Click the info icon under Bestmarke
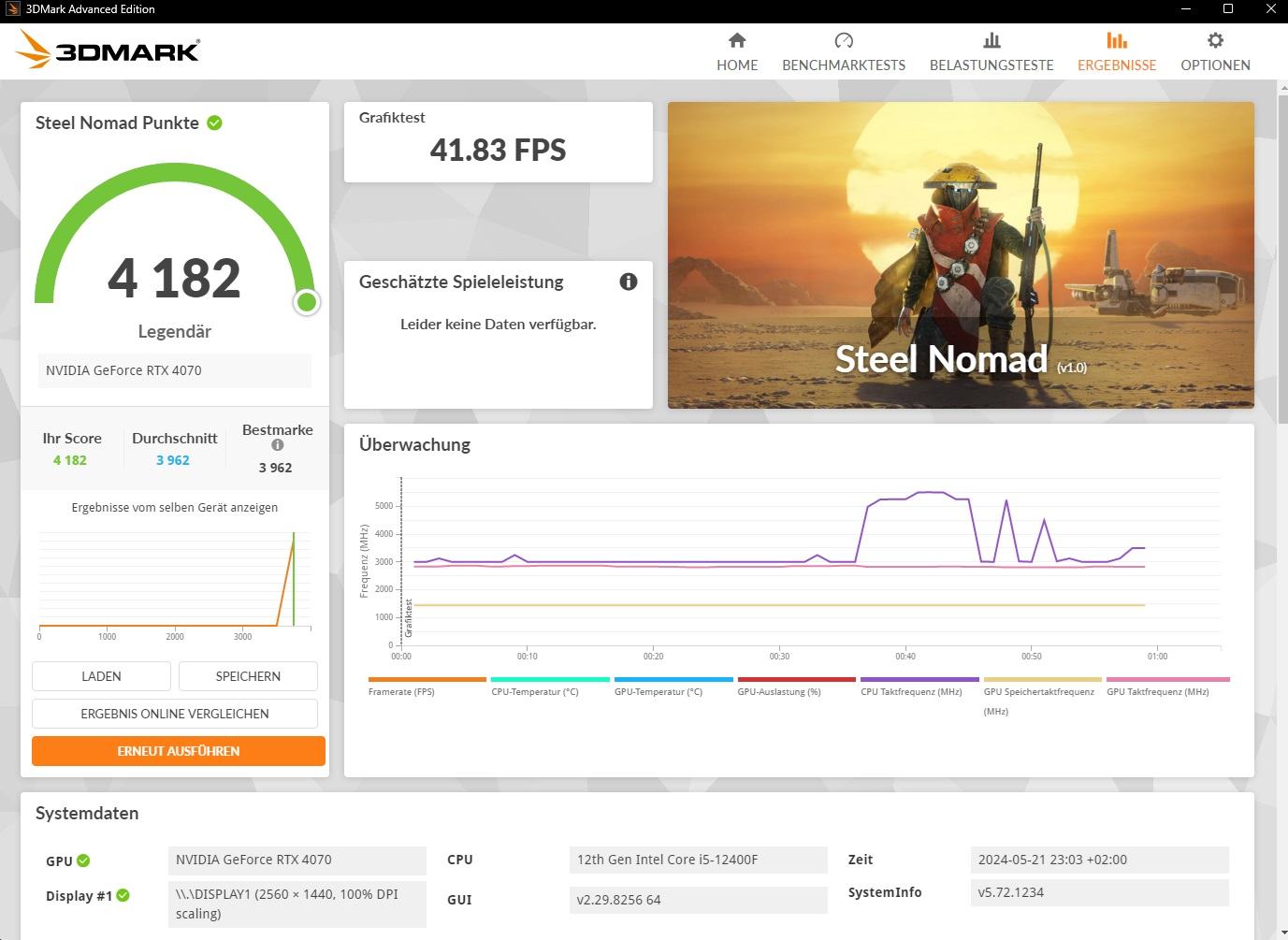Screen dimensions: 1288x940 pos(278,445)
